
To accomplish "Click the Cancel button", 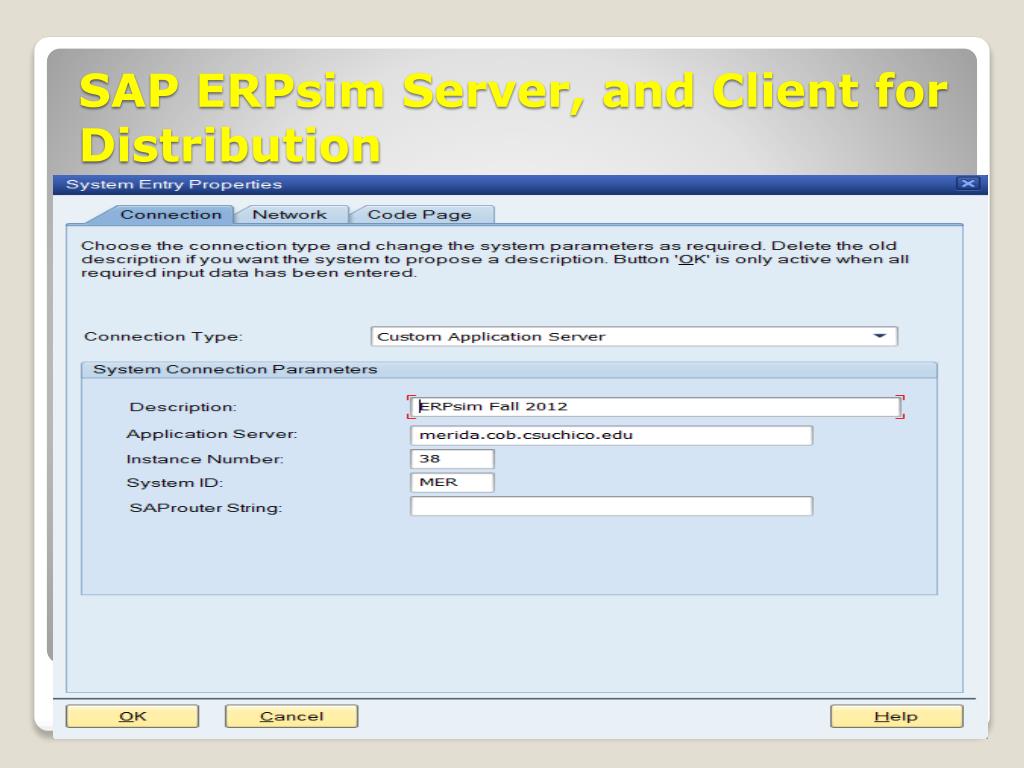I will click(291, 716).
